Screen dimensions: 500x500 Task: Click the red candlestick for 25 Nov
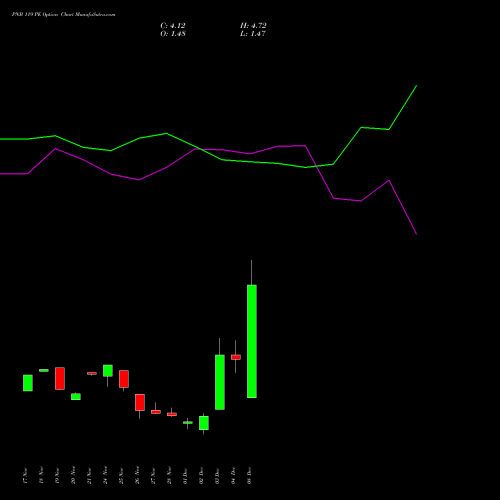coord(124,379)
